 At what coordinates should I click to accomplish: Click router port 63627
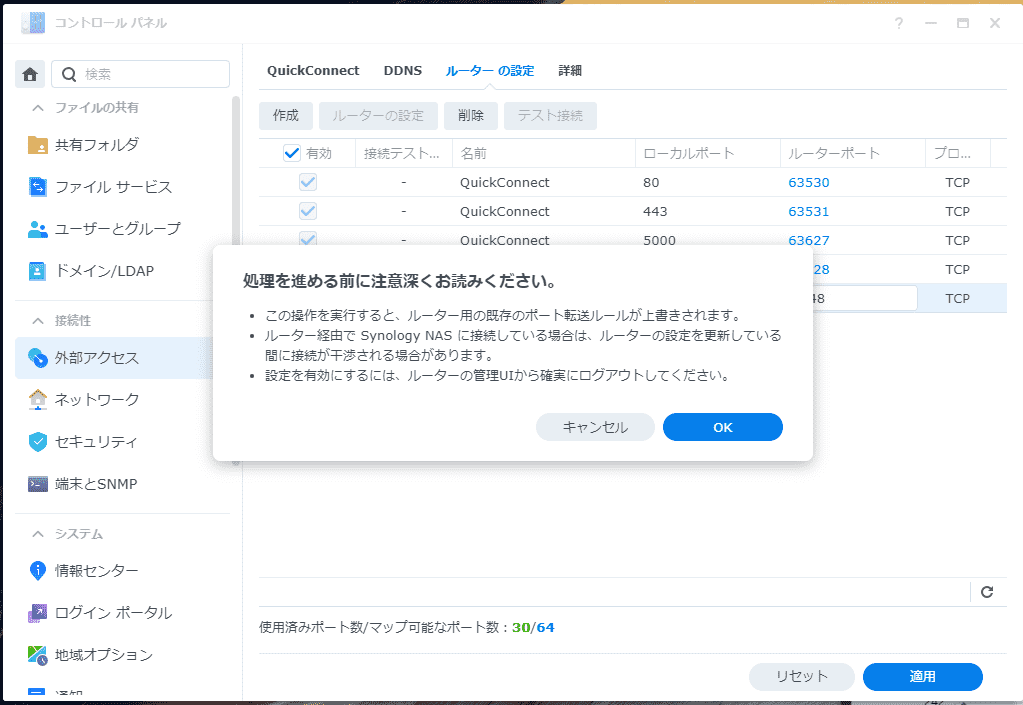808,240
